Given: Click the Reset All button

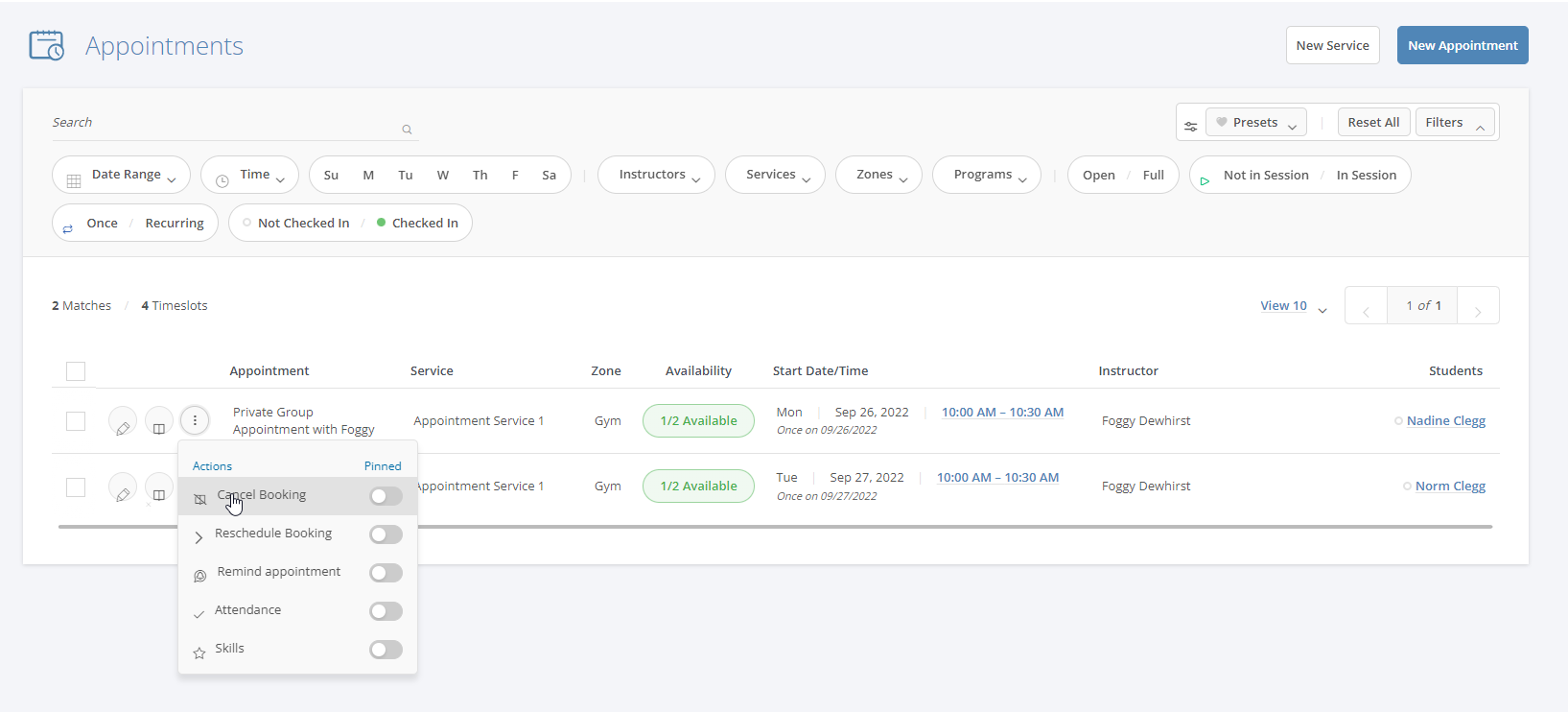Looking at the screenshot, I should point(1373,122).
